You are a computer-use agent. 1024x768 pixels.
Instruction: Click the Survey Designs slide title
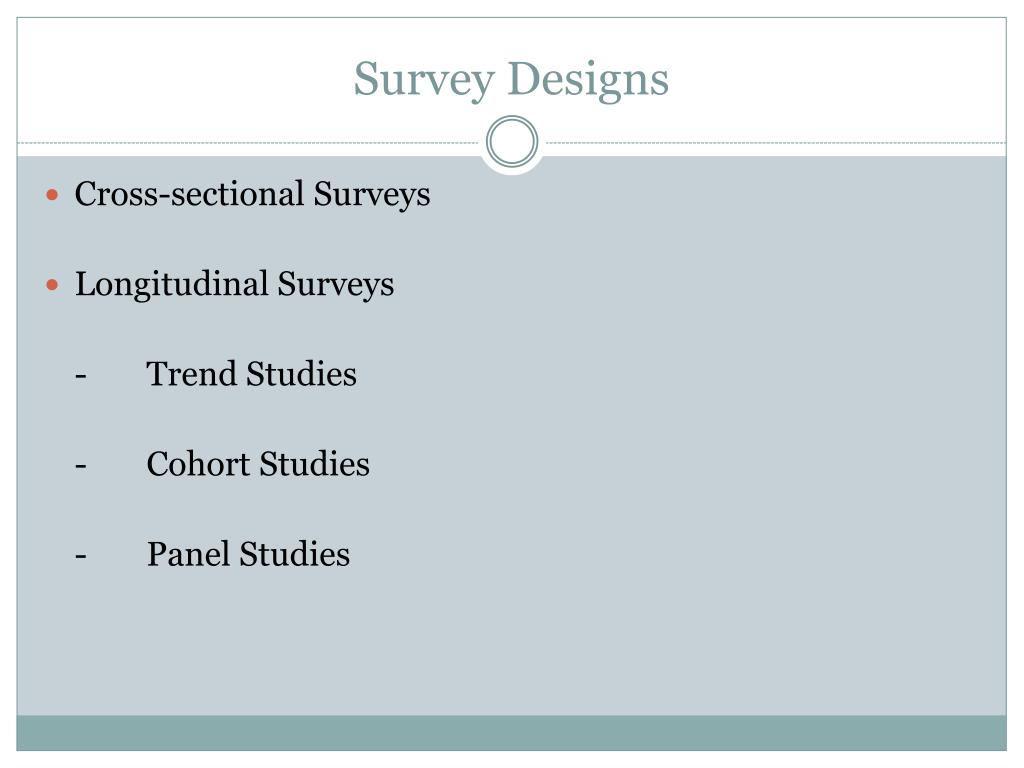point(511,79)
